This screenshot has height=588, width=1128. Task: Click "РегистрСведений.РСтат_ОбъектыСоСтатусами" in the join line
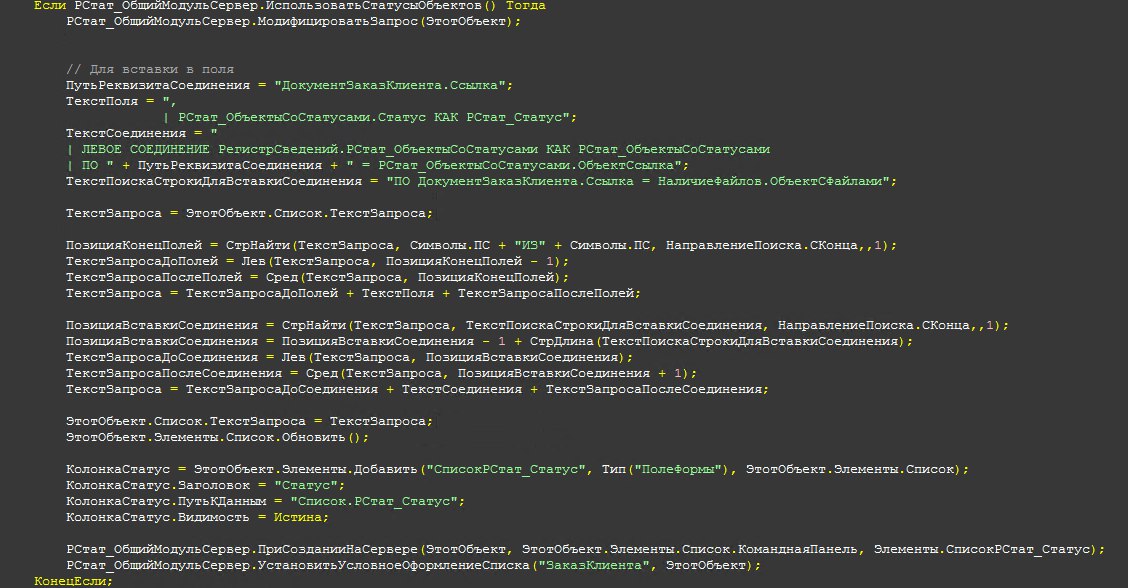click(378, 150)
